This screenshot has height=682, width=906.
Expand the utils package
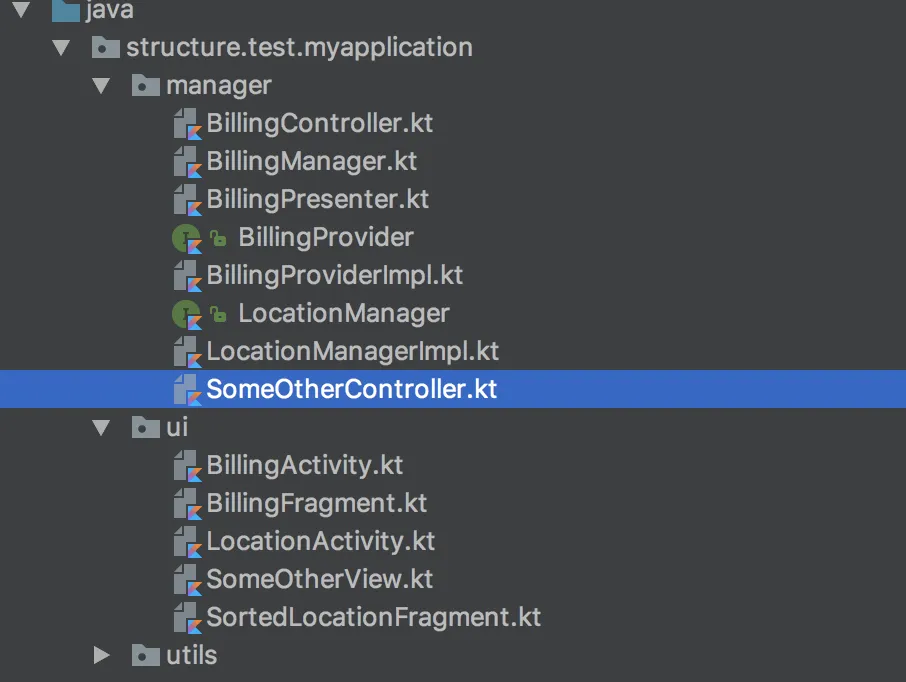[x=101, y=655]
